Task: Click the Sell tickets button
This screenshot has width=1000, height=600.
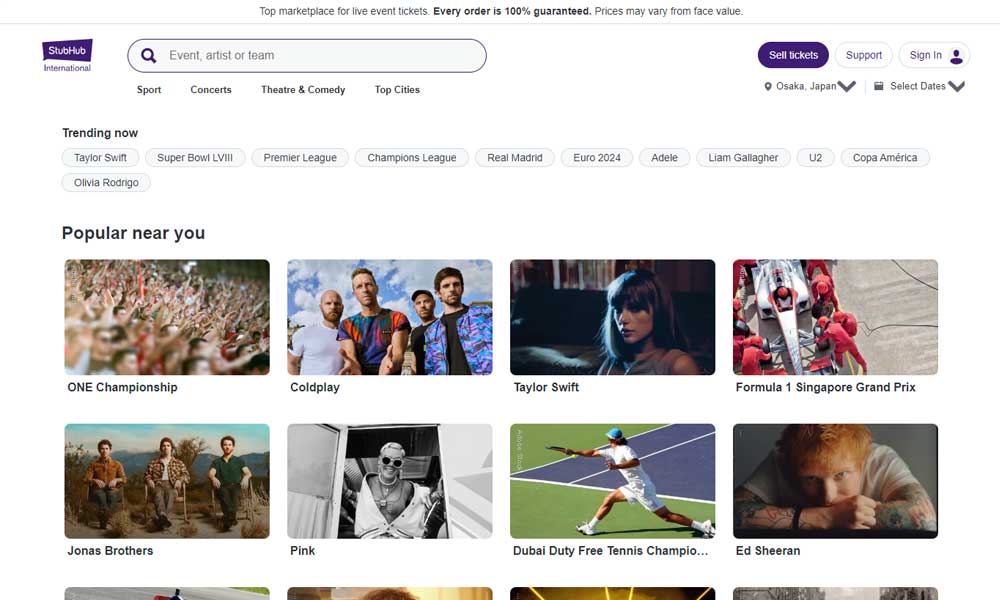Action: pyautogui.click(x=793, y=55)
